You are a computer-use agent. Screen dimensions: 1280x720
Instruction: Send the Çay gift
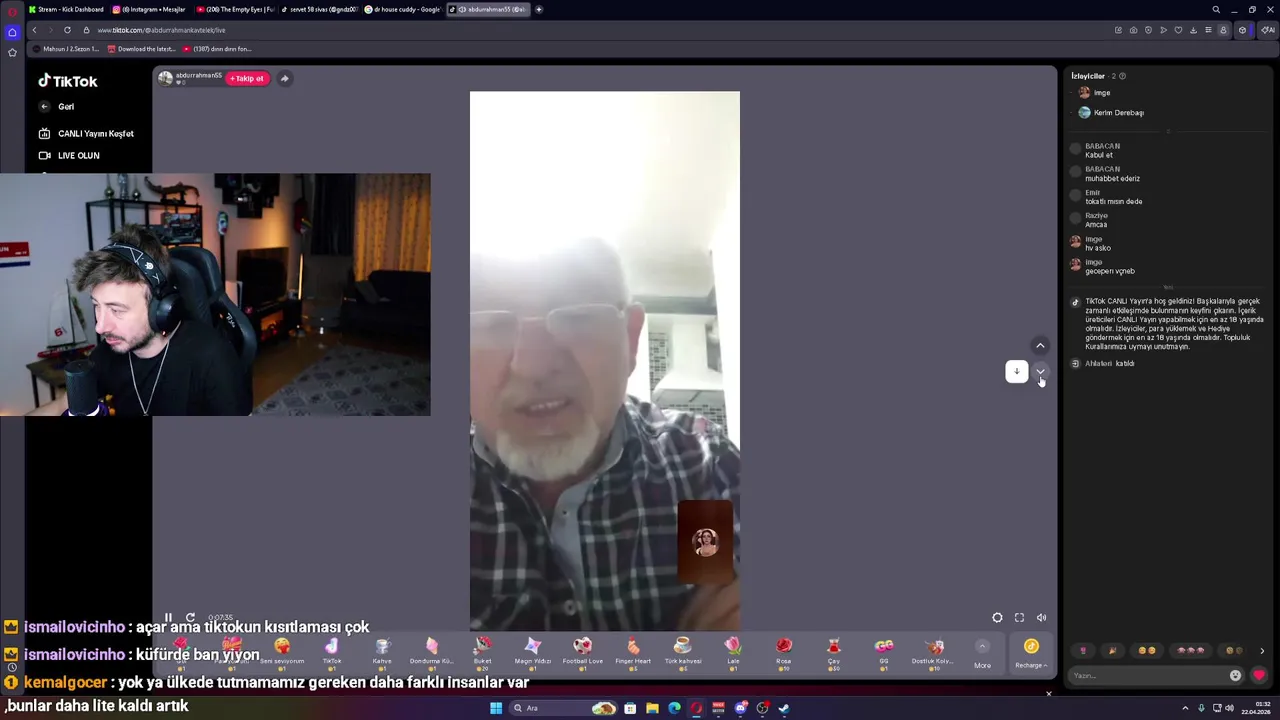pos(833,651)
